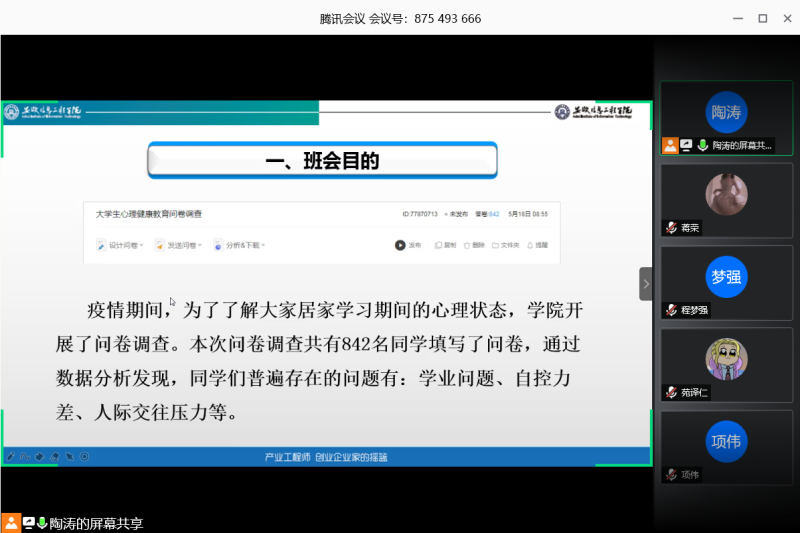Viewport: 800px width, 533px height.
Task: Open the 发送问卷 dropdown in the survey panel
Action: [179, 245]
